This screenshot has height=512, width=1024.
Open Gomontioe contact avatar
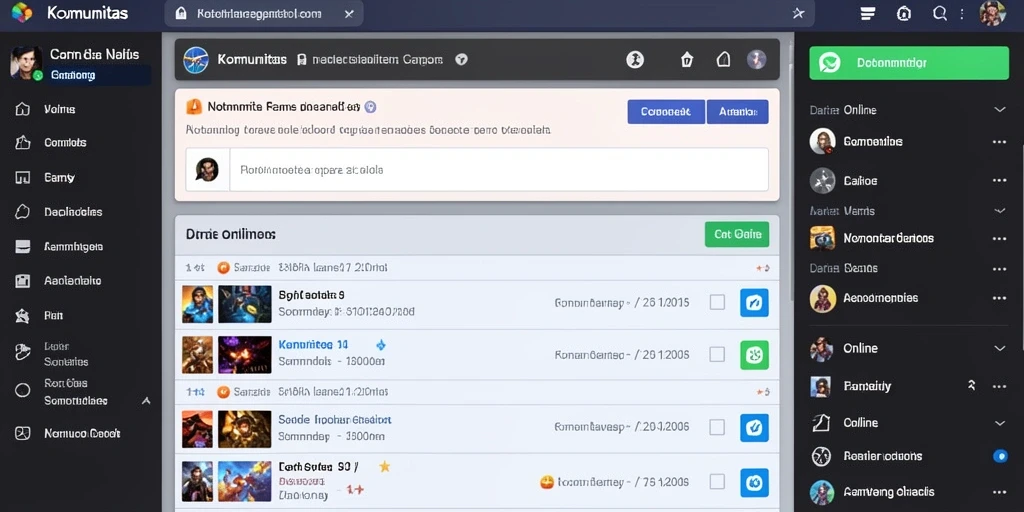tap(822, 141)
